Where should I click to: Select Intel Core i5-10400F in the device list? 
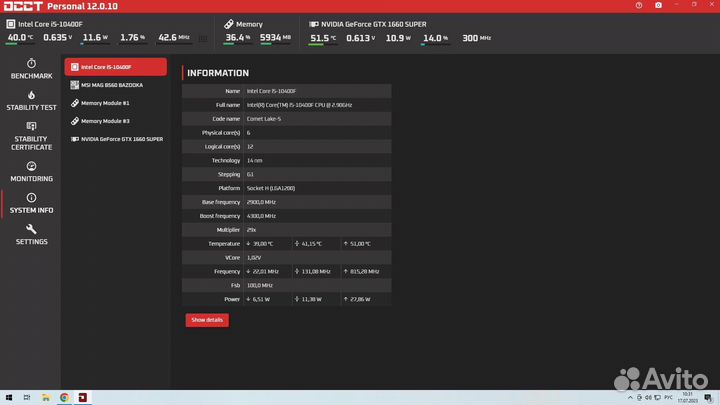tap(116, 67)
